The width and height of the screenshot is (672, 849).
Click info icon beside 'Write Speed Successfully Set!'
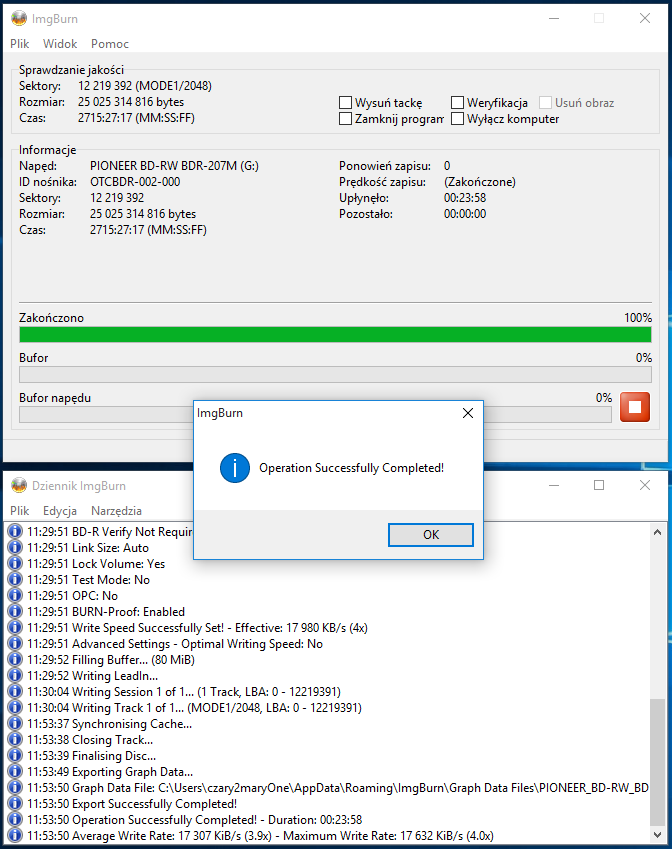click(15, 628)
